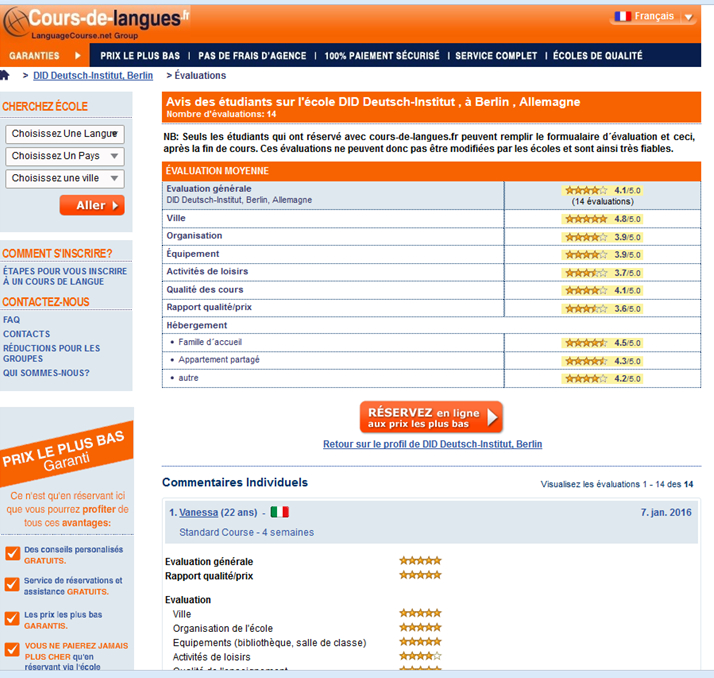The width and height of the screenshot is (714, 678).
Task: Click the home icon in breadcrumb
Action: click(x=5, y=75)
